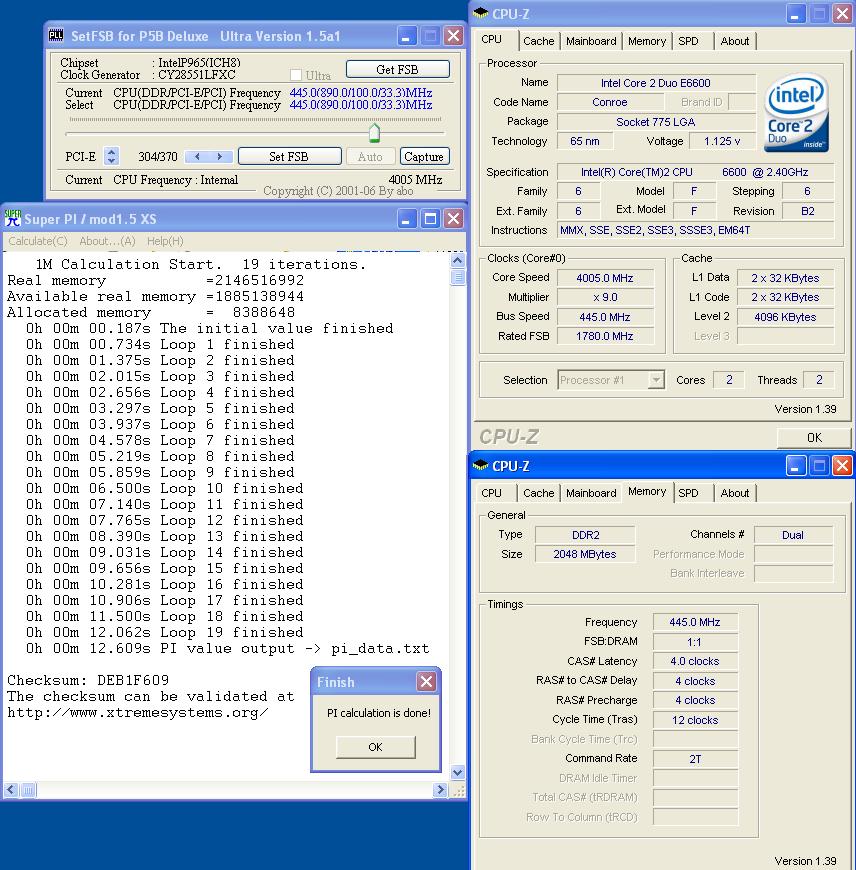Click the Cycle Time 12 clocks value

[x=695, y=720]
